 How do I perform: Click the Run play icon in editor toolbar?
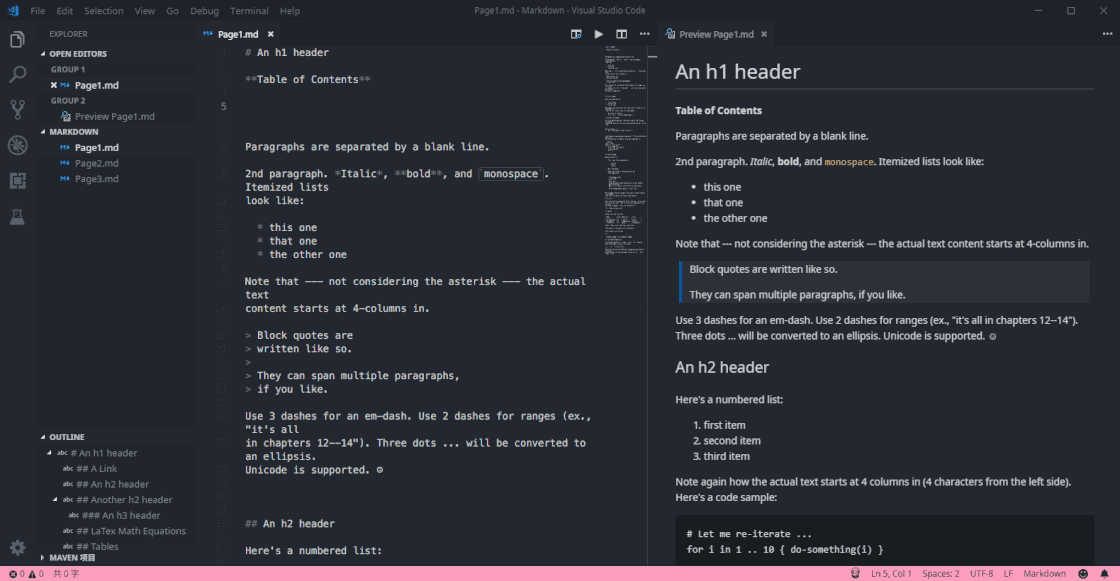[x=599, y=34]
